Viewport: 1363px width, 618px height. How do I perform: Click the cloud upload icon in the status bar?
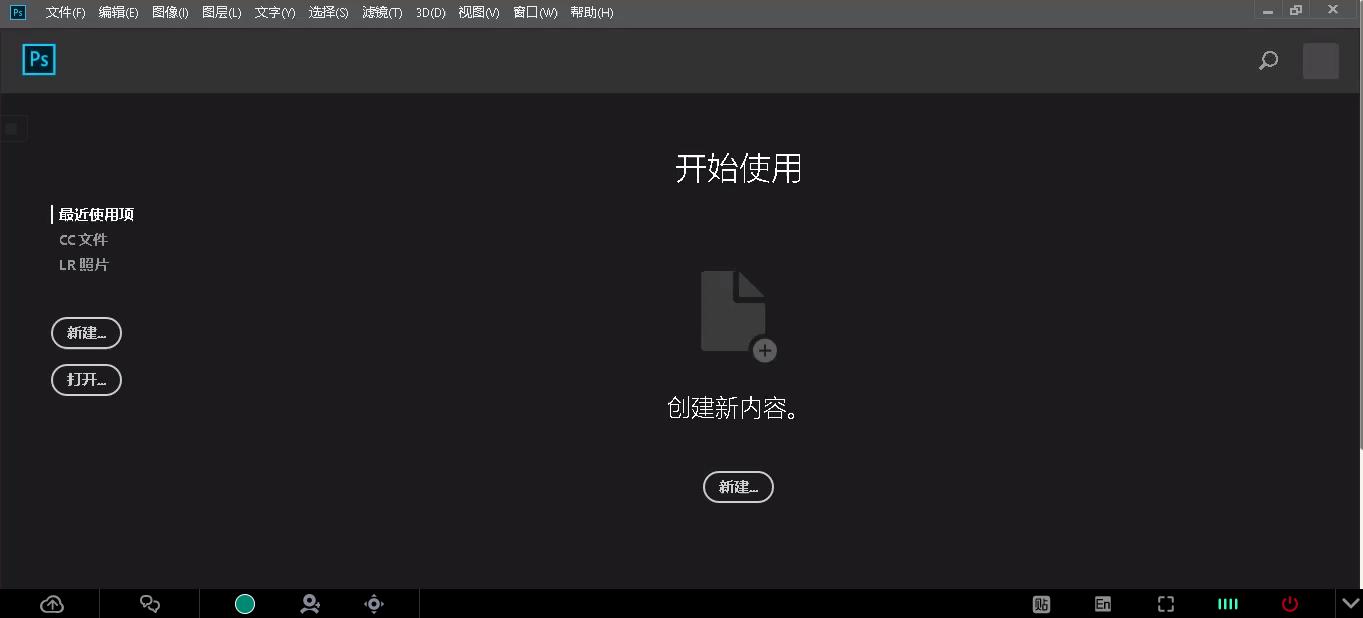51,604
